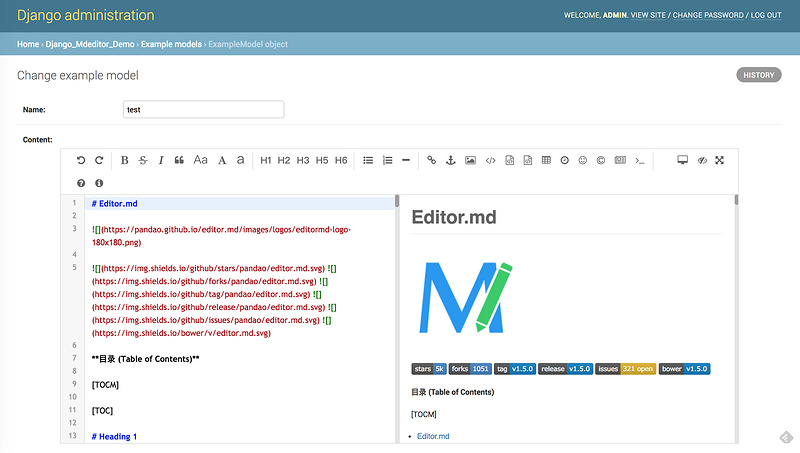The height and width of the screenshot is (453, 800).
Task: Insert a table with the grid icon
Action: pos(546,160)
